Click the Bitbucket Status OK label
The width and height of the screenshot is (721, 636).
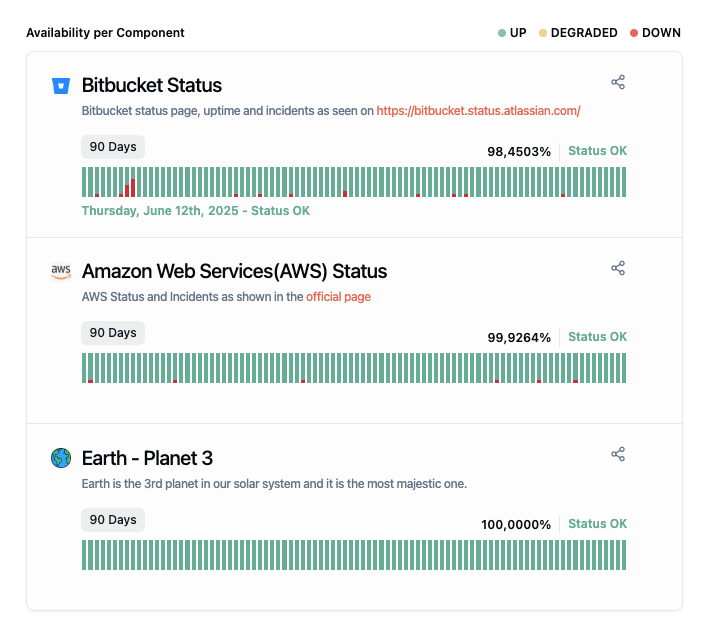[x=597, y=151]
